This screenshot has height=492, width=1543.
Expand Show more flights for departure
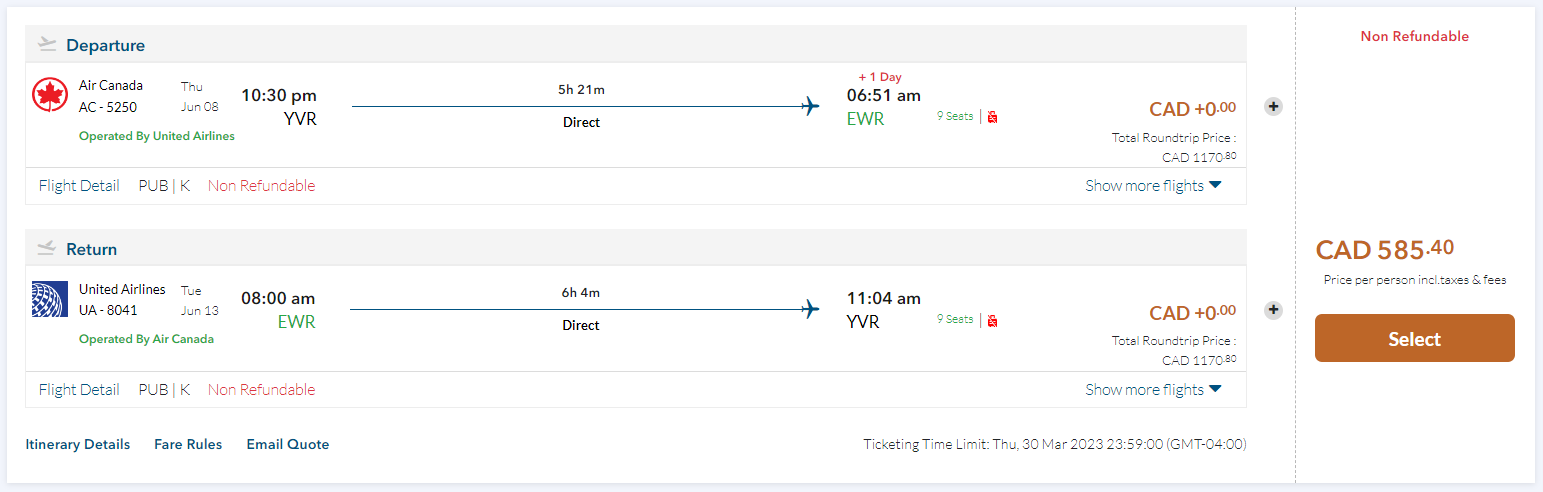click(x=1153, y=185)
